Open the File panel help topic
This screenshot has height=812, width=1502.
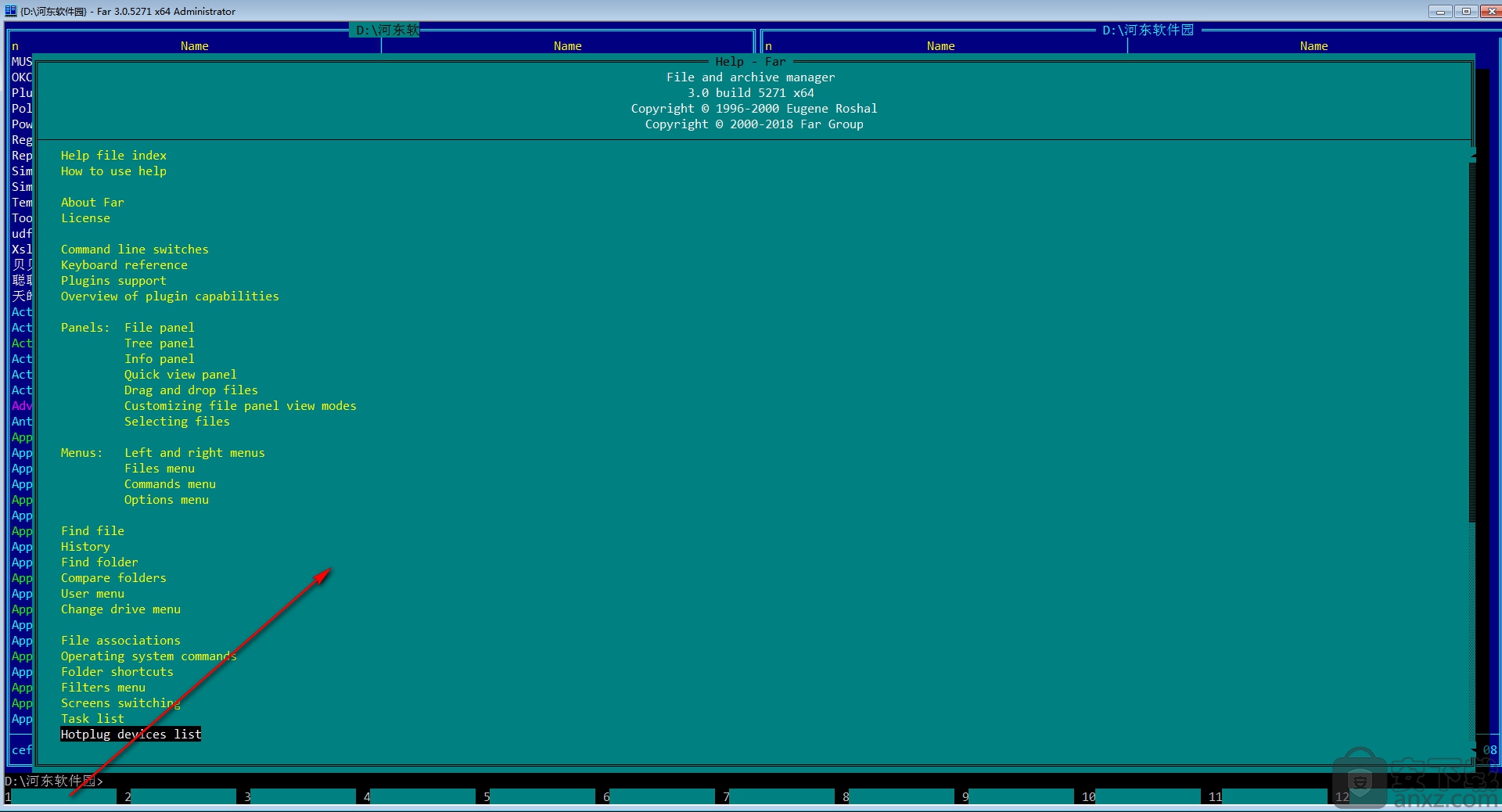(x=160, y=328)
